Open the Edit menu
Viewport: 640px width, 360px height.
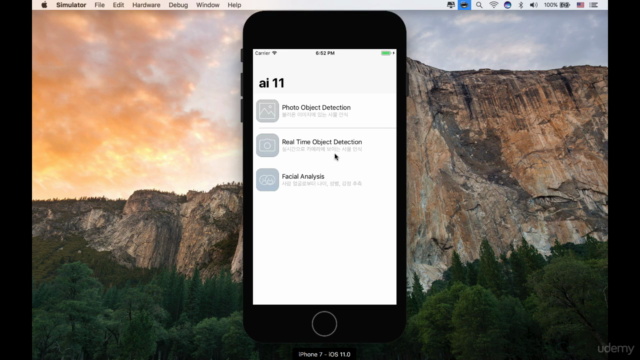point(118,5)
